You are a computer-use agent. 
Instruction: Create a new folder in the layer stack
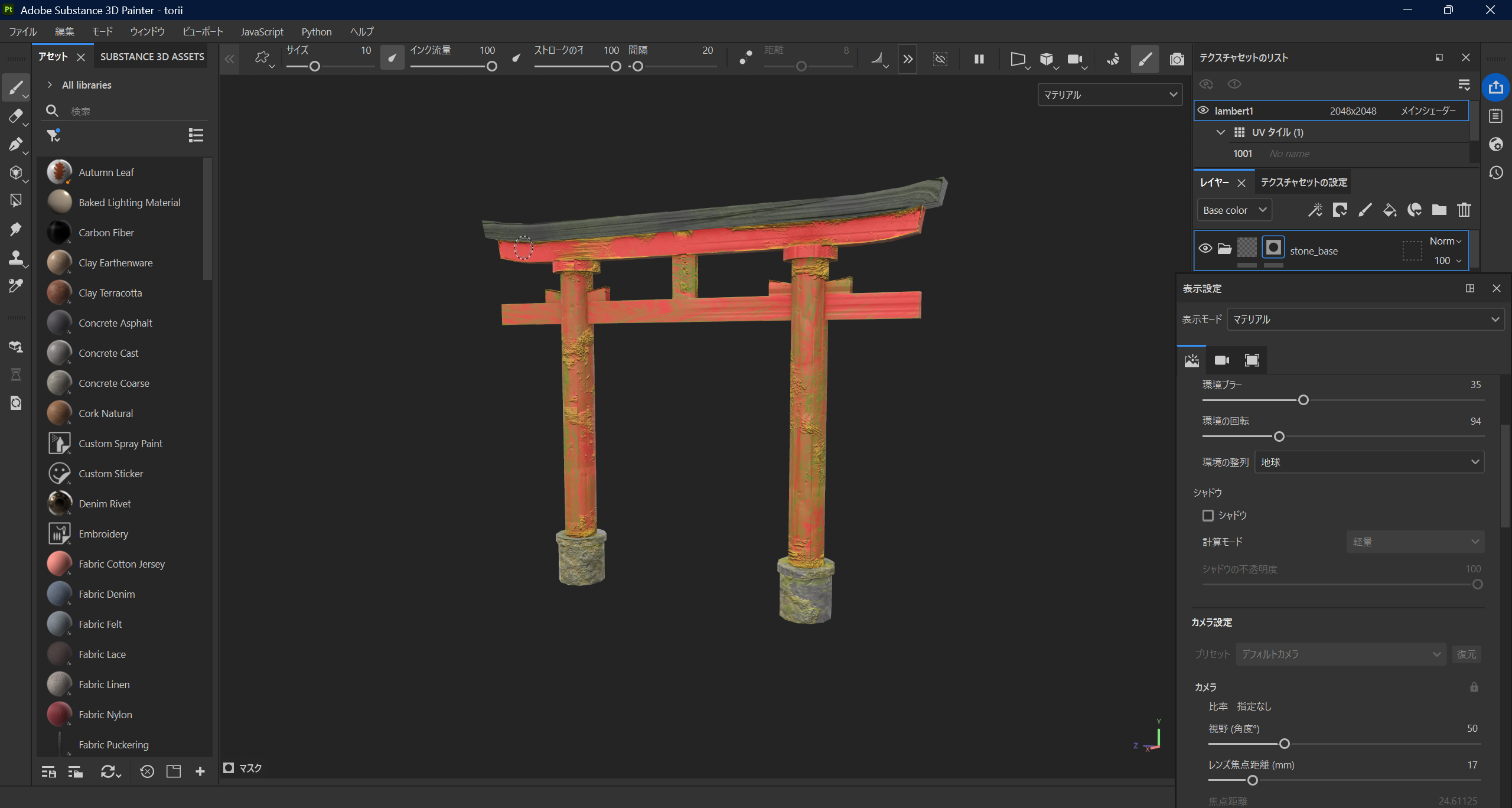[1439, 210]
